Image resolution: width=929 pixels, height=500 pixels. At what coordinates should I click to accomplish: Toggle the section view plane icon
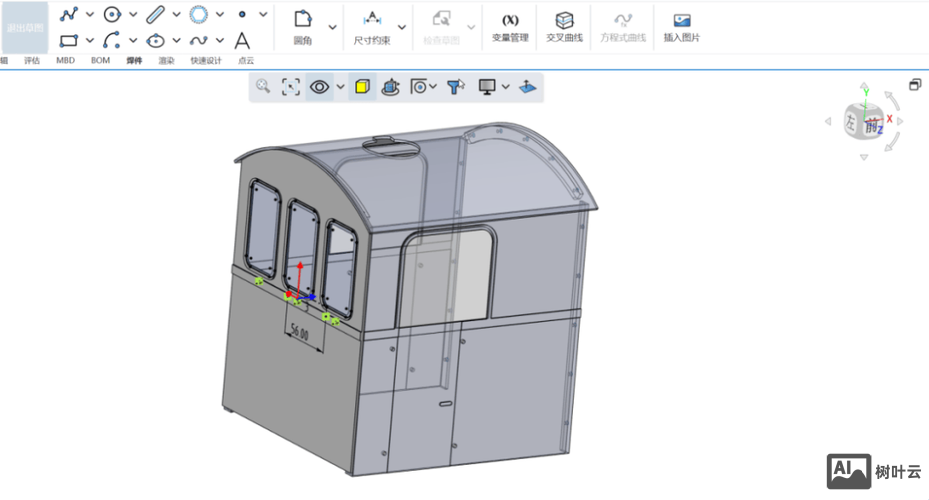pyautogui.click(x=528, y=87)
